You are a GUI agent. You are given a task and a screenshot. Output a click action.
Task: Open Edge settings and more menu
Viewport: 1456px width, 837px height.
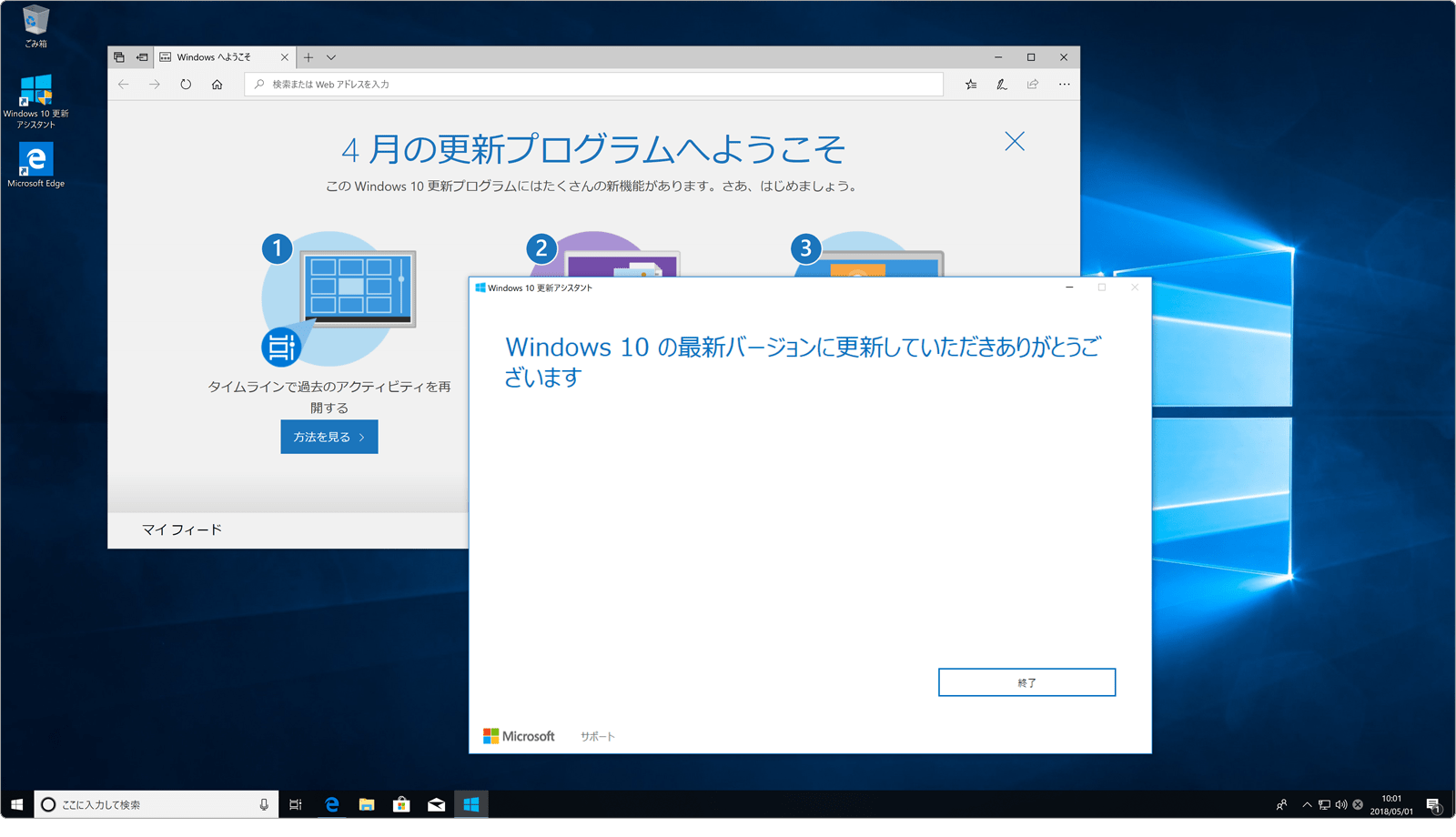click(1064, 85)
